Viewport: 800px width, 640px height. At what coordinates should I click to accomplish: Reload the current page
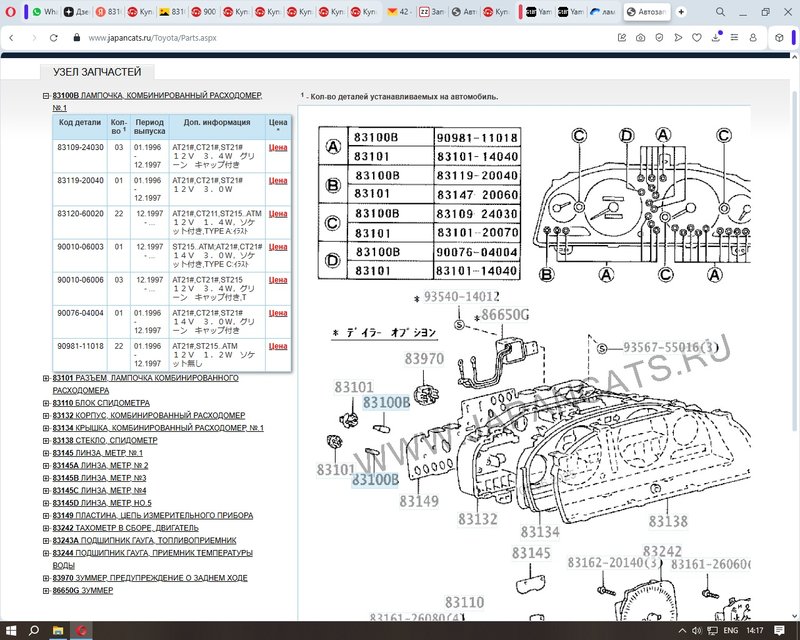click(x=54, y=38)
